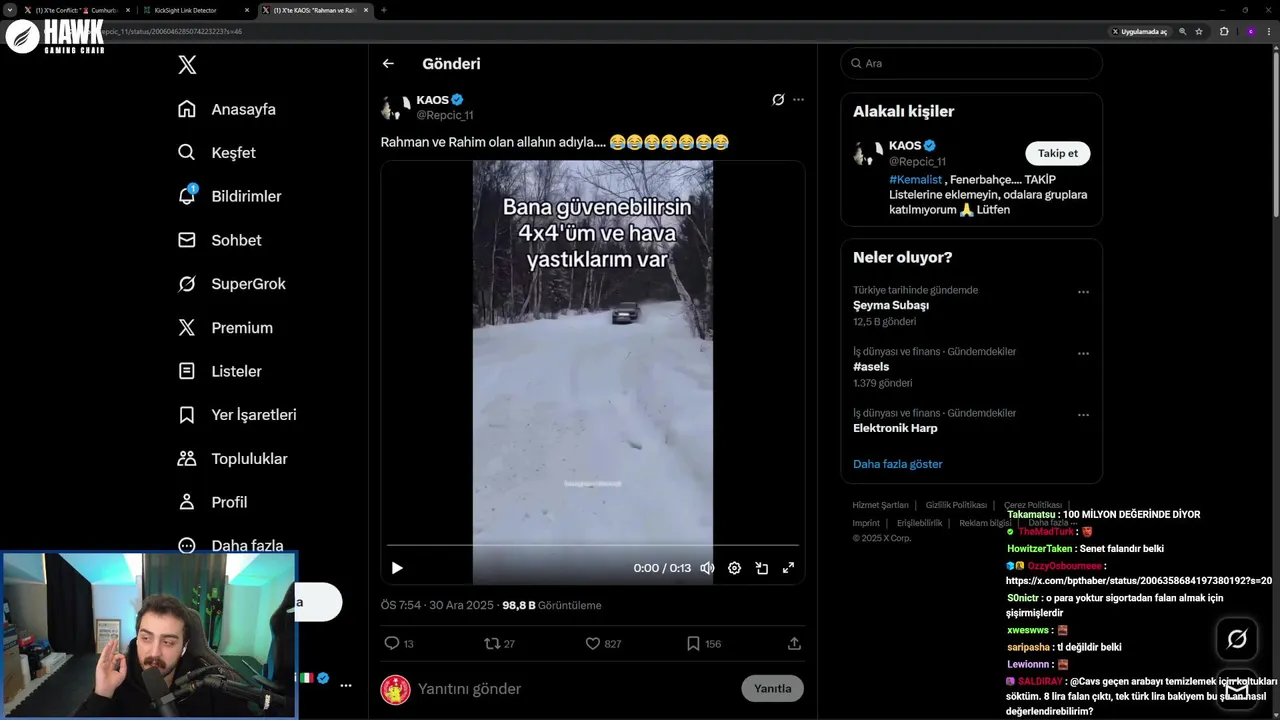Open Yer İşaretleri bookmarks
Viewport: 1280px width, 720px height.
point(237,415)
